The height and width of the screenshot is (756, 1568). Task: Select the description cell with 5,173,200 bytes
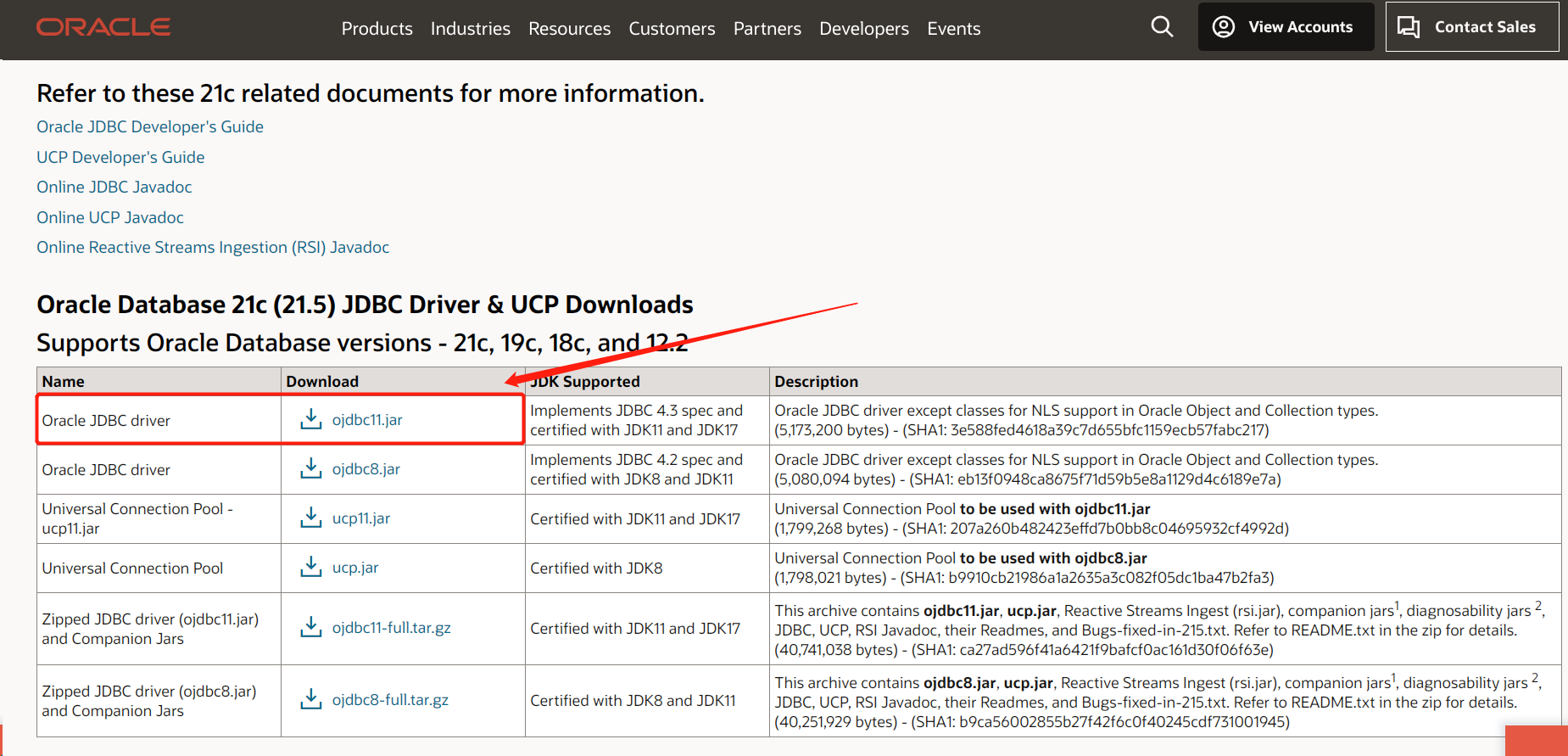point(1165,420)
